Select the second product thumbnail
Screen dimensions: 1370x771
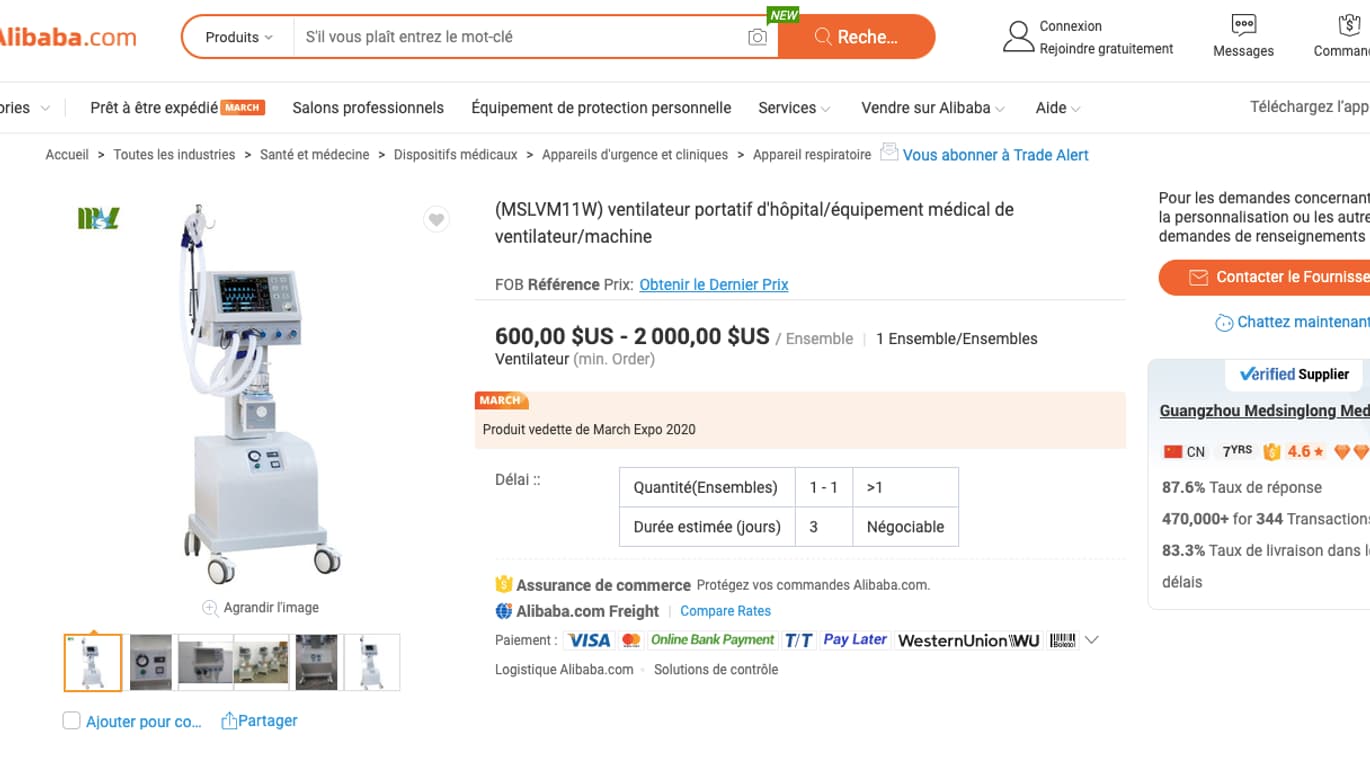coord(149,661)
